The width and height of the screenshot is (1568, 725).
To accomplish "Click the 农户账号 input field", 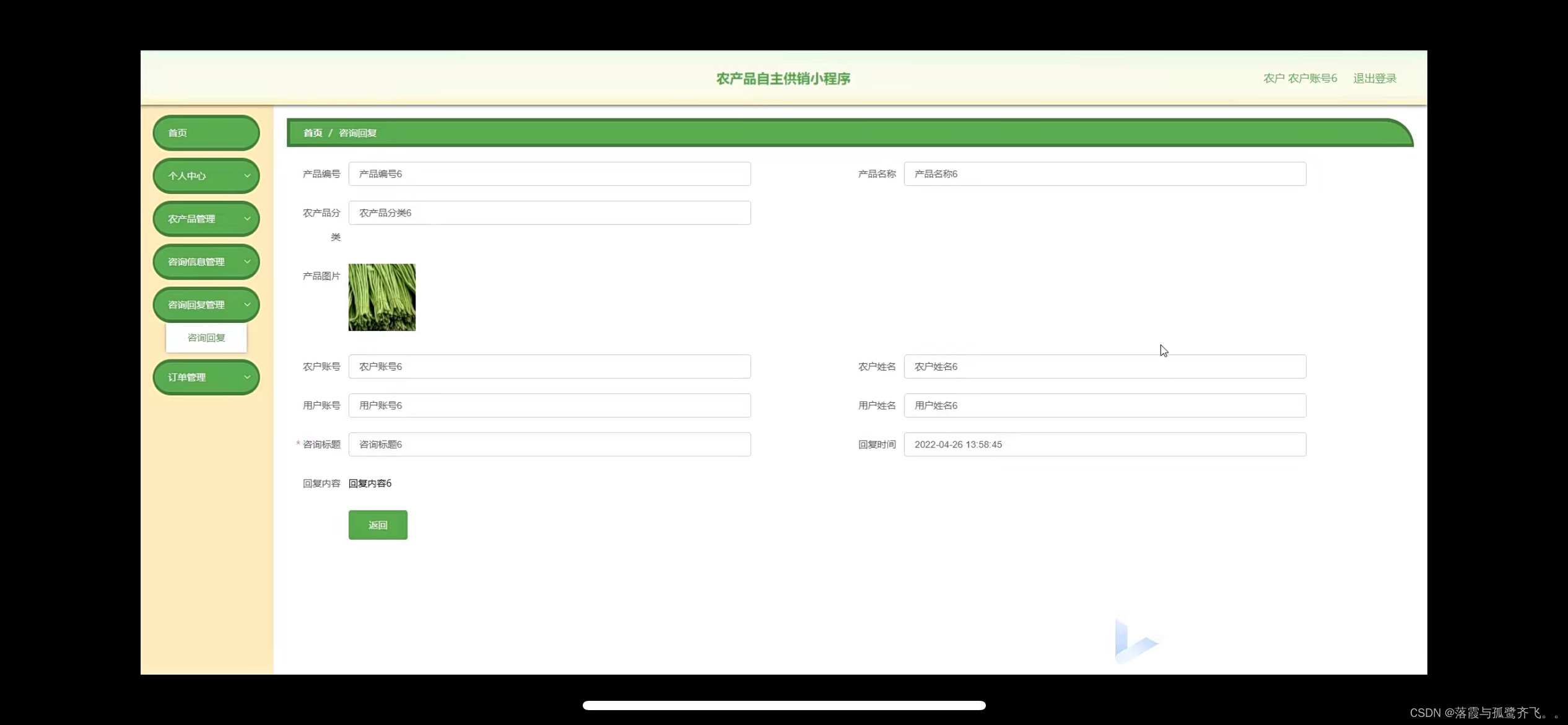I will tap(549, 367).
